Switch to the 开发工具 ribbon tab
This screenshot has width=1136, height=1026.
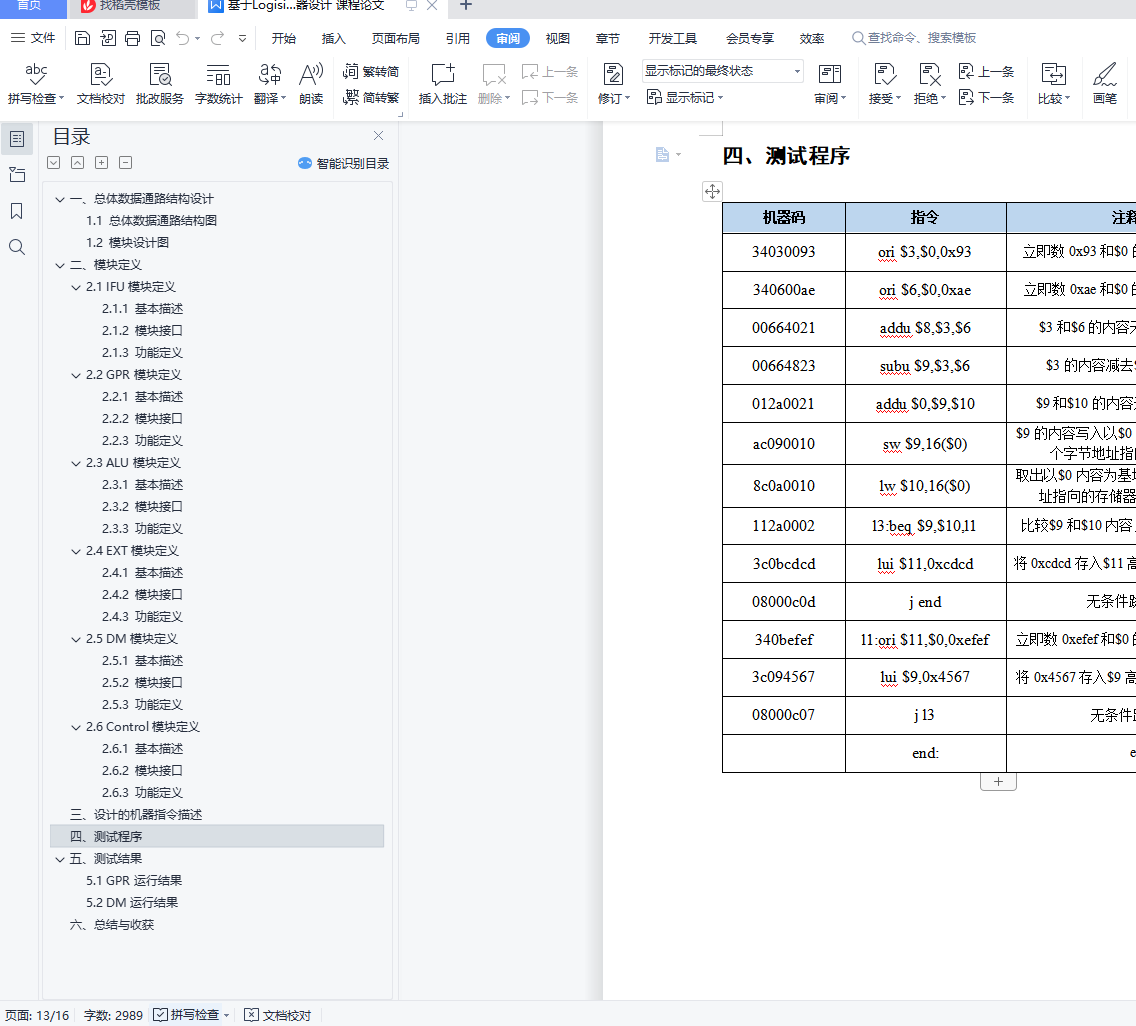(x=672, y=38)
